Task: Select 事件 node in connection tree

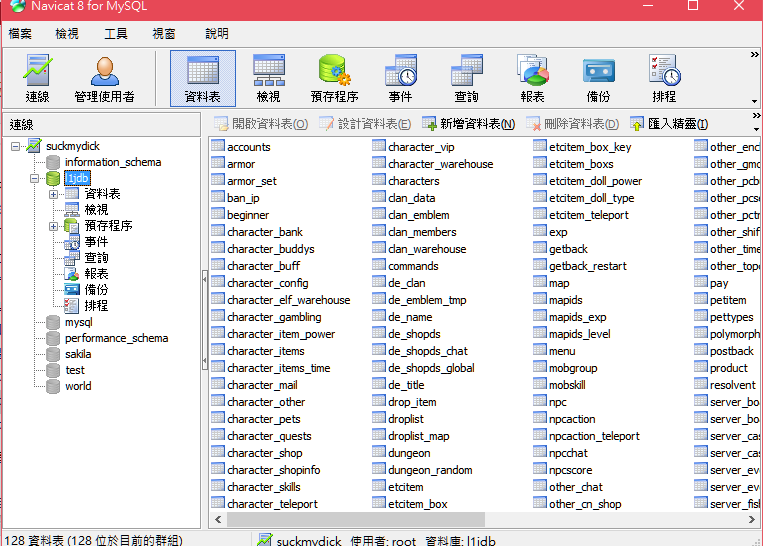Action: [x=96, y=242]
